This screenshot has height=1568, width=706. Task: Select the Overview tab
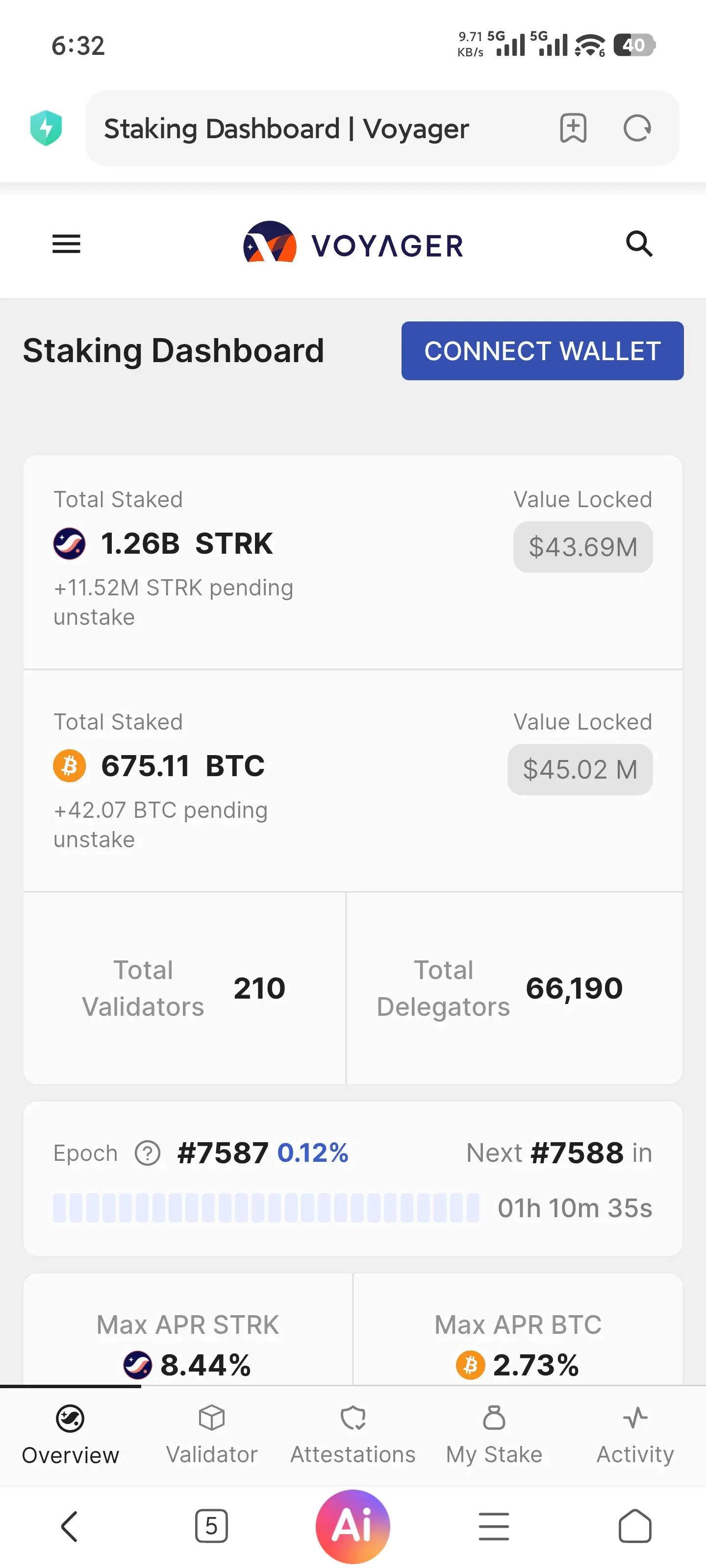[71, 1435]
